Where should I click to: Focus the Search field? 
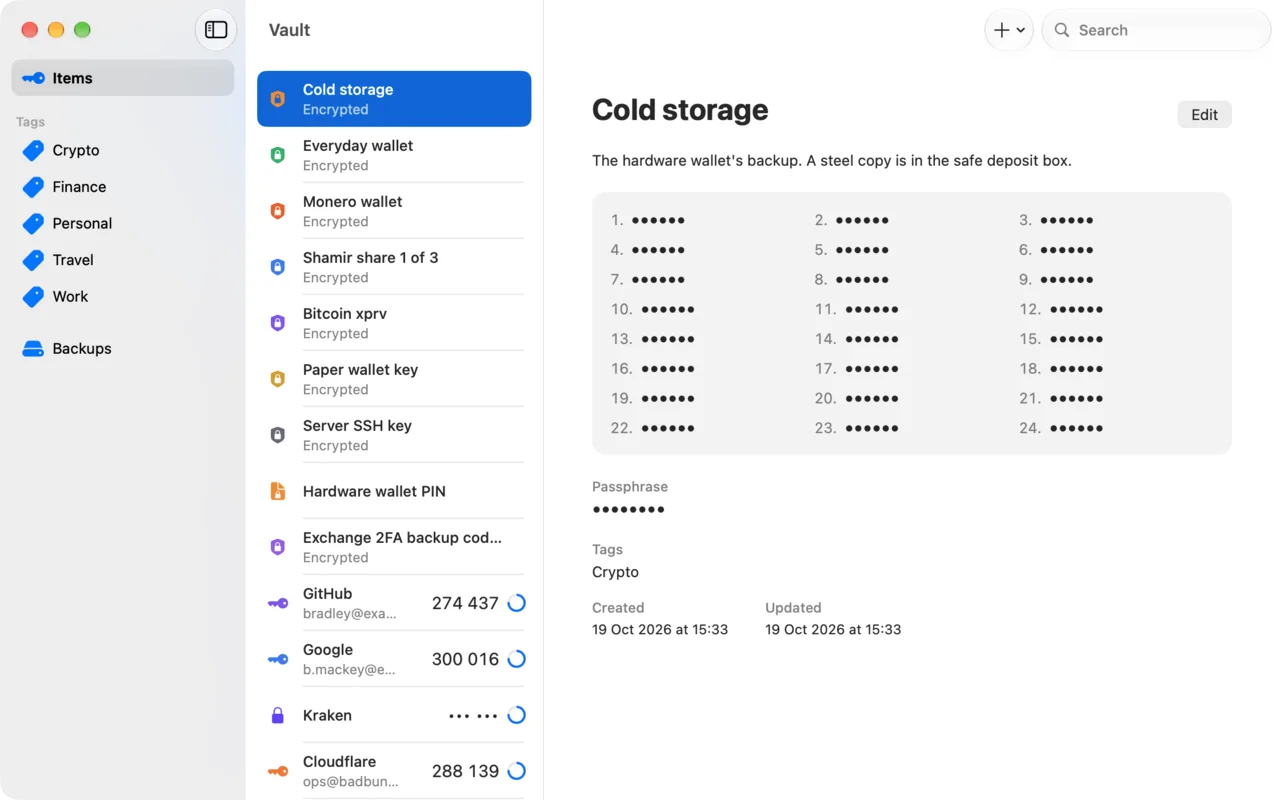point(1156,30)
